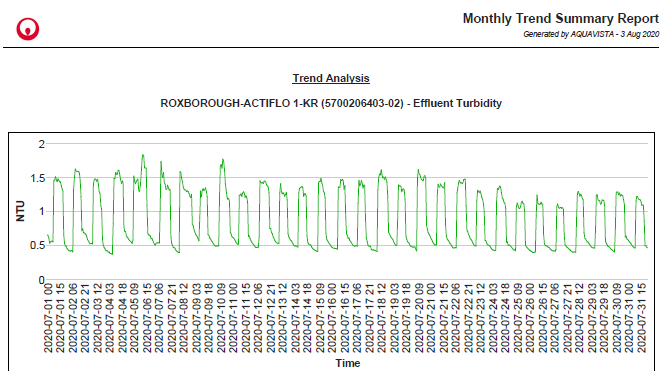Click x-axis label '2020-07-12 06'

258,318
